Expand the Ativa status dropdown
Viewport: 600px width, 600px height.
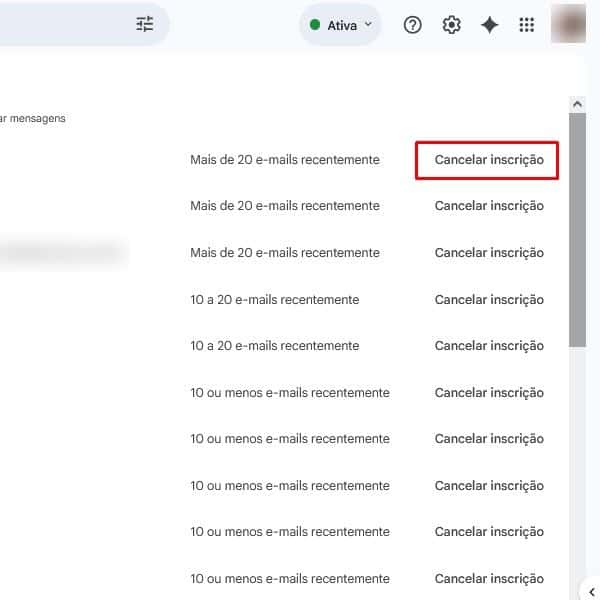(x=340, y=25)
